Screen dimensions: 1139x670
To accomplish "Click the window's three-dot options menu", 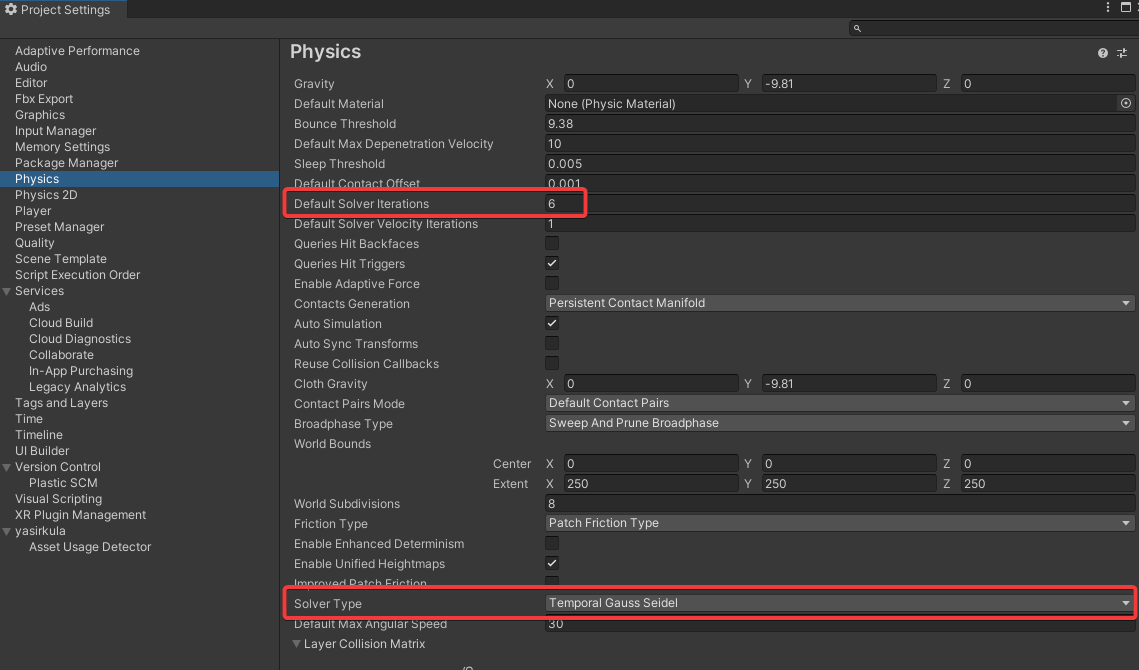I will (x=1108, y=8).
